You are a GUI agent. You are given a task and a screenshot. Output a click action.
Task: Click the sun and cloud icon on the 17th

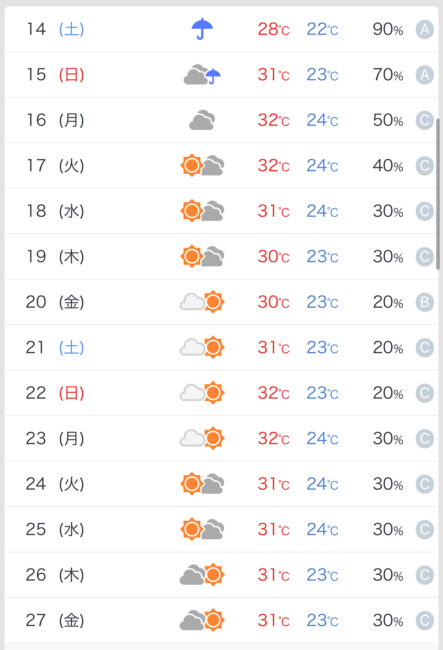coord(202,165)
